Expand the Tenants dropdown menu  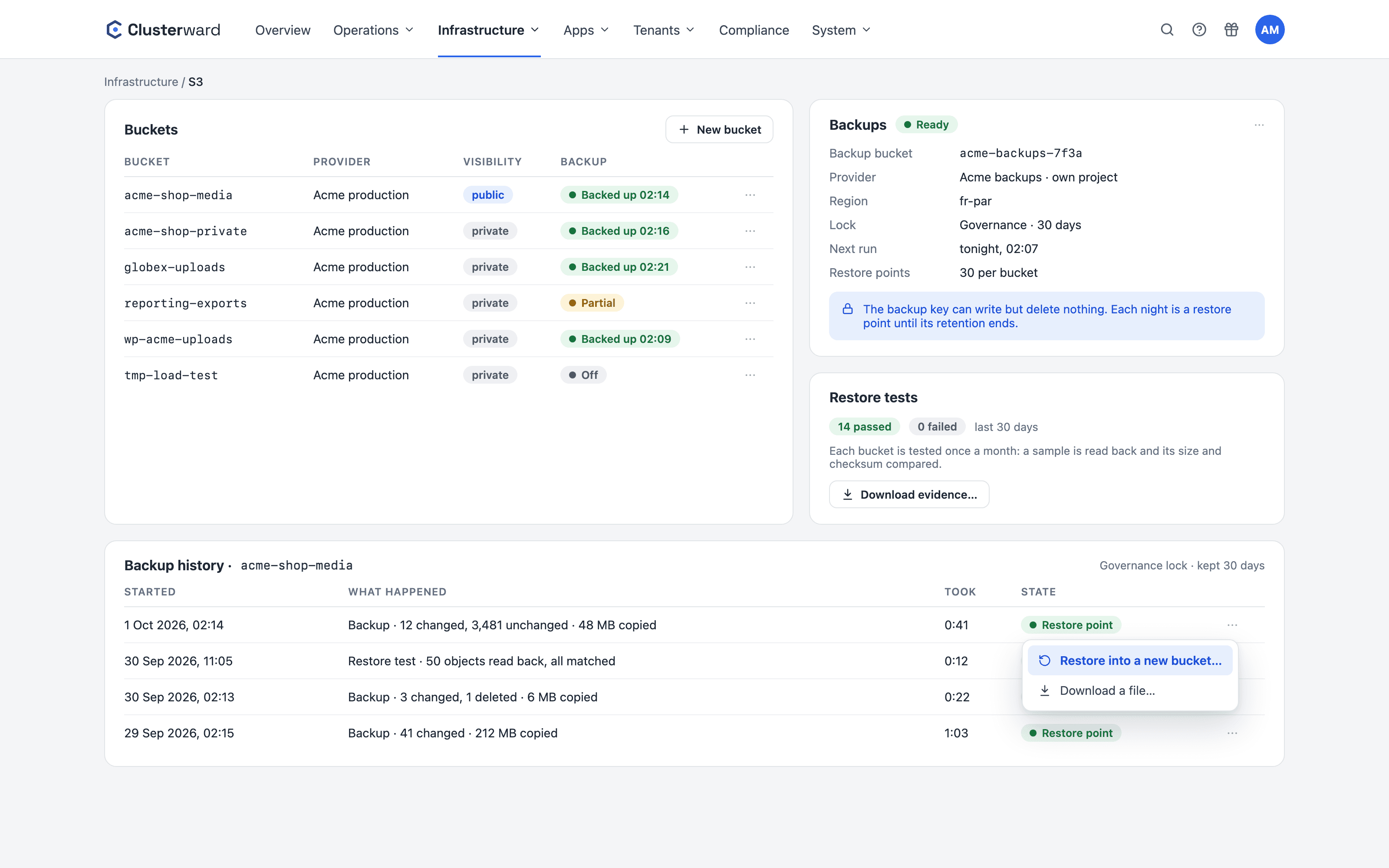tap(664, 30)
